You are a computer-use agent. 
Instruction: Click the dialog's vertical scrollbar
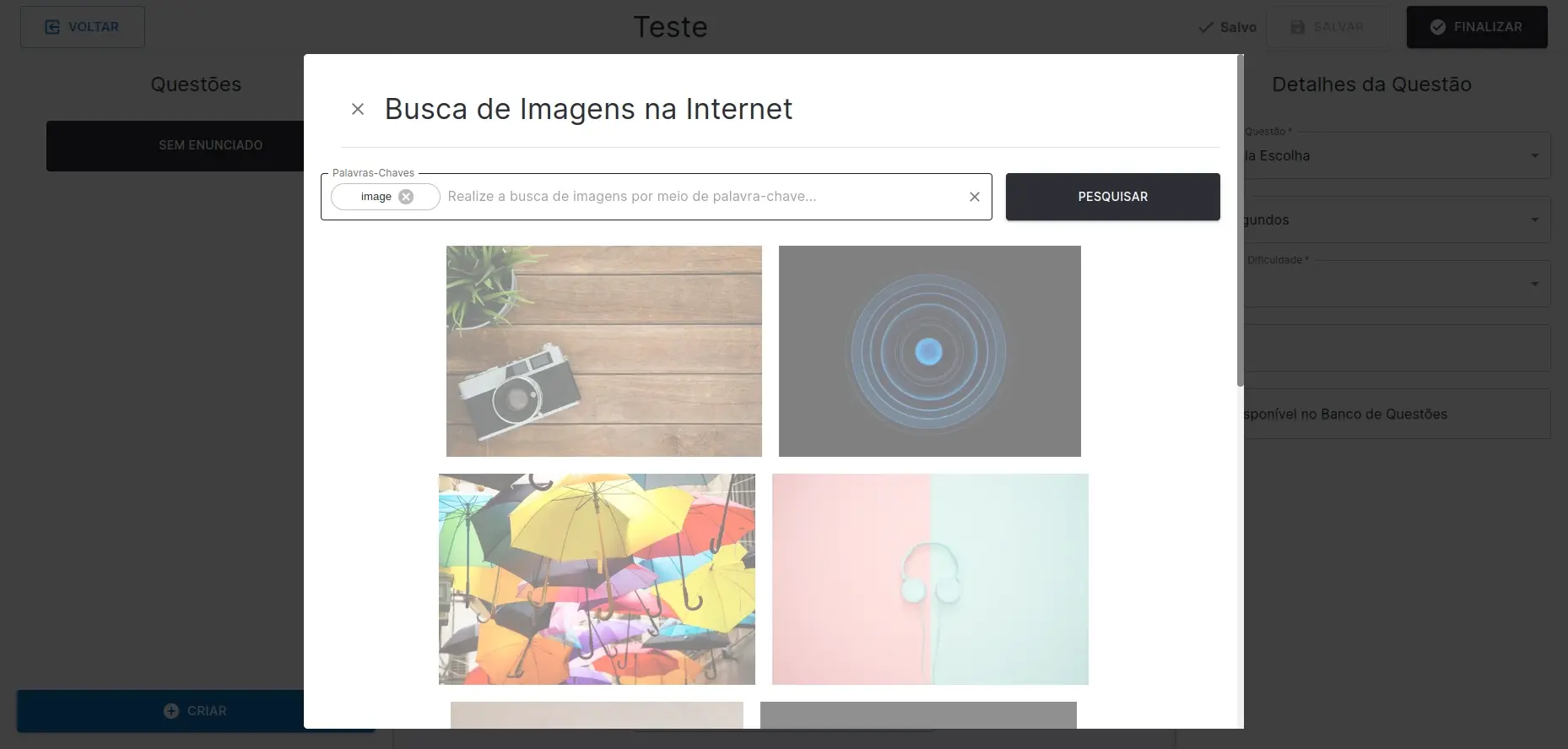pos(1240,220)
